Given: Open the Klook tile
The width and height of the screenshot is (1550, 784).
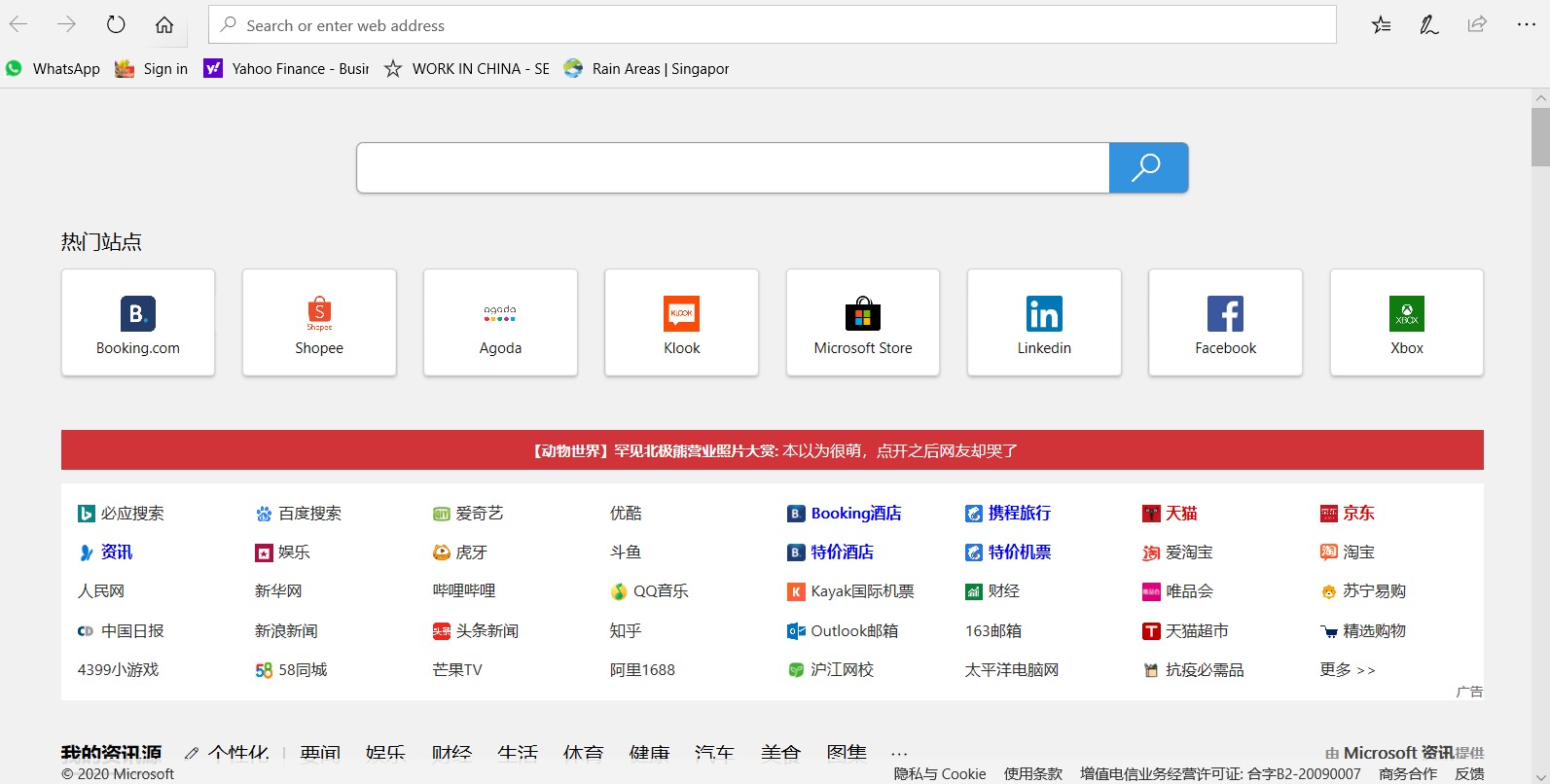Looking at the screenshot, I should click(x=681, y=322).
